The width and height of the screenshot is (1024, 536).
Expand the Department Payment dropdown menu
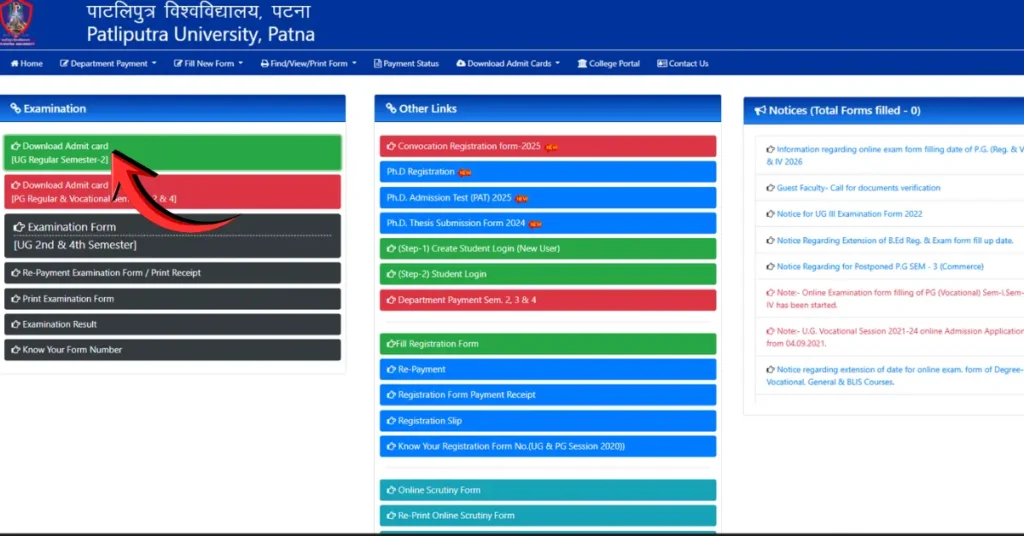[x=108, y=63]
